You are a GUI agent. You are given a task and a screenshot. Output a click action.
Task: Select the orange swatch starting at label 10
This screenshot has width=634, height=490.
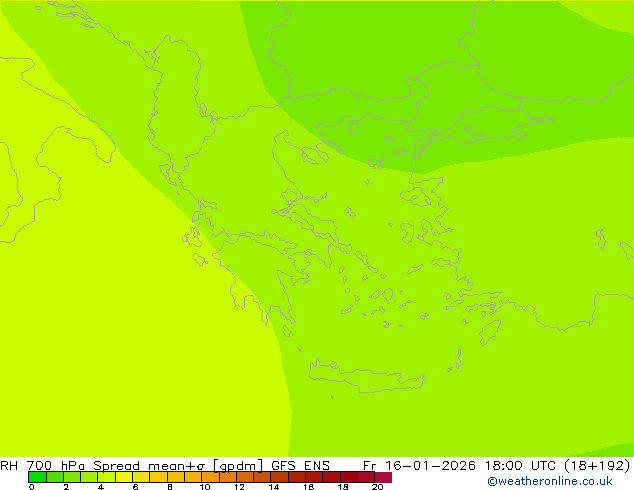click(x=211, y=477)
